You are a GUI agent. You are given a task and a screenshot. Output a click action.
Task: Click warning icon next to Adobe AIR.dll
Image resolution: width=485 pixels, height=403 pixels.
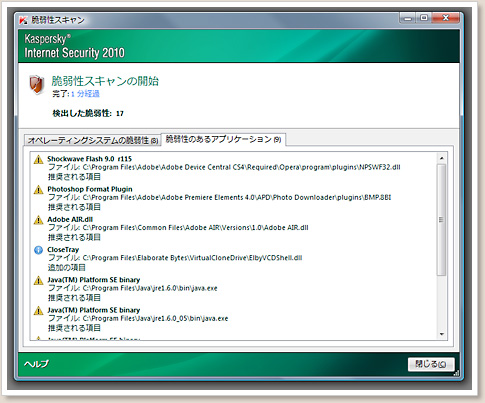point(39,220)
